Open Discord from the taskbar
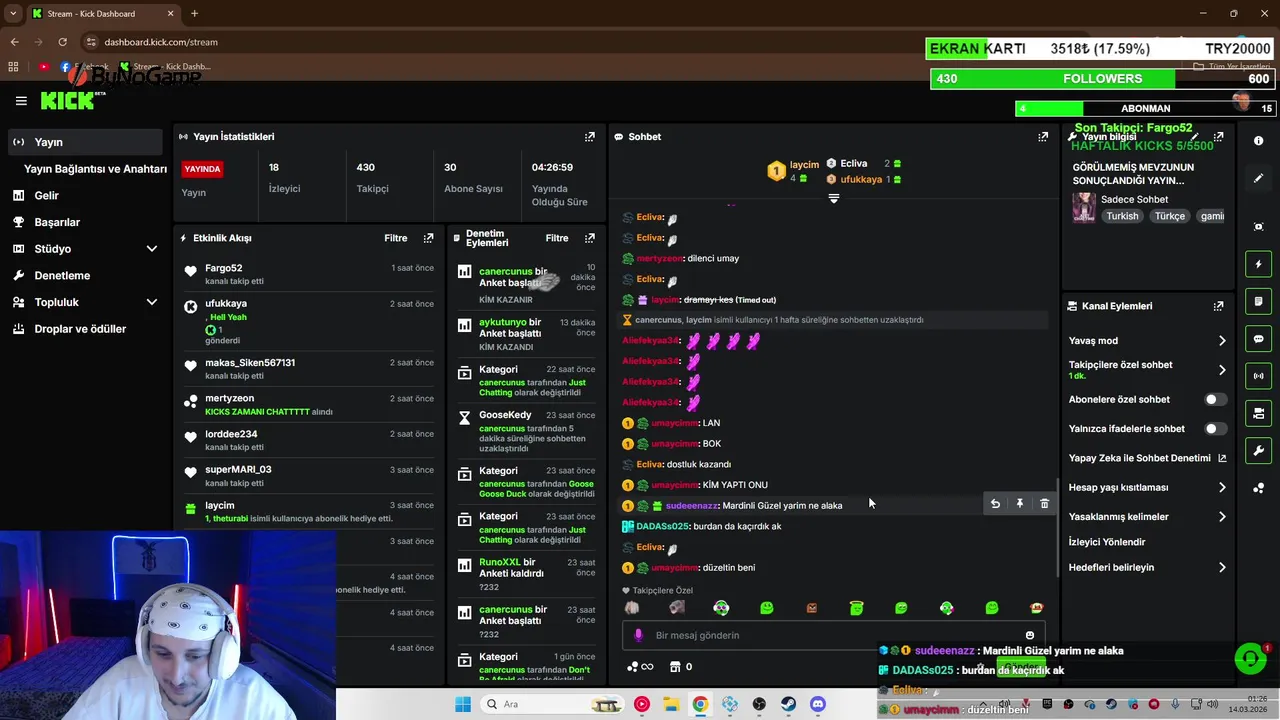Screen dimensions: 1280x720 (x=818, y=704)
